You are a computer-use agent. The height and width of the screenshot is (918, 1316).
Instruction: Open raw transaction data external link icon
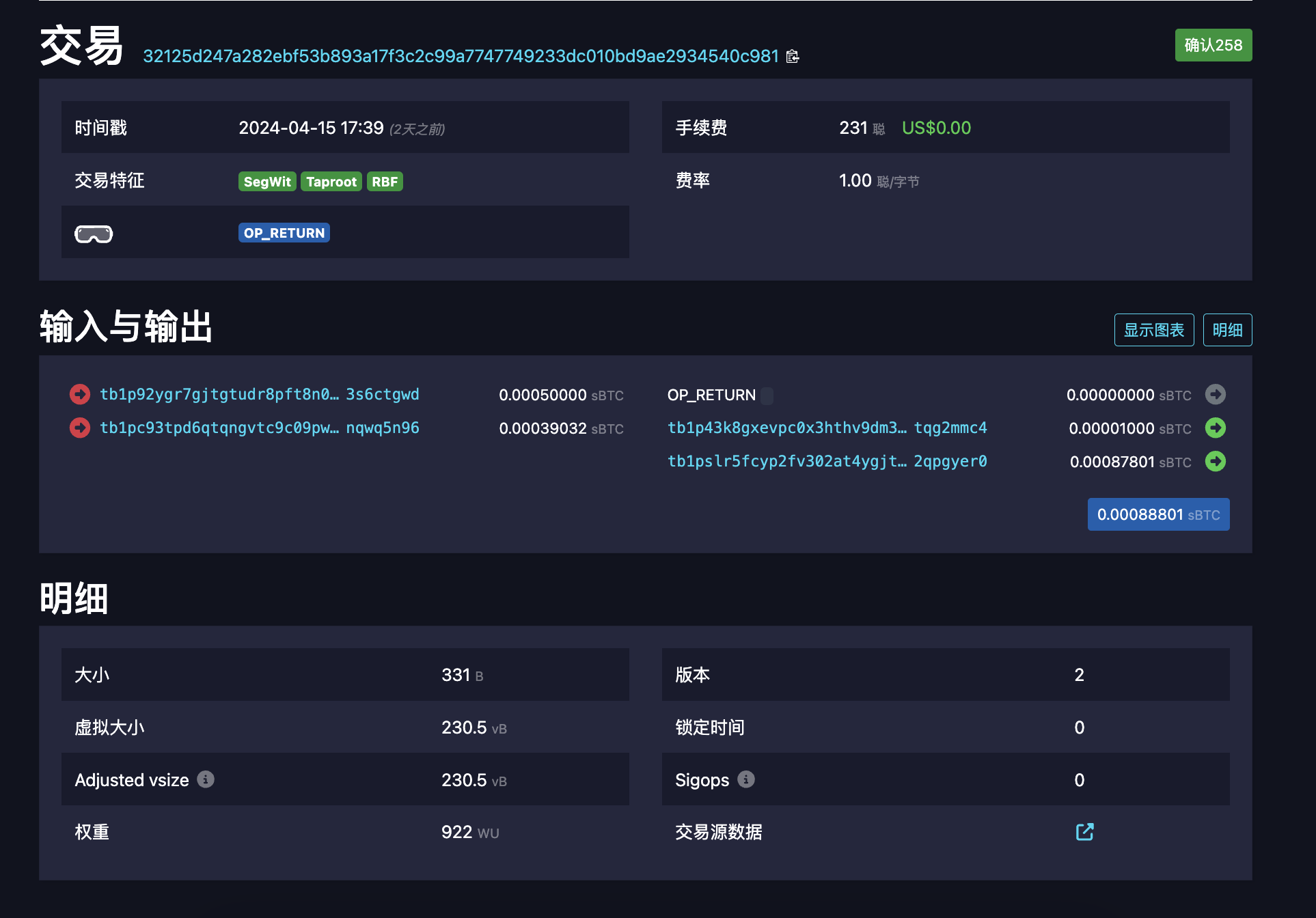click(x=1084, y=831)
